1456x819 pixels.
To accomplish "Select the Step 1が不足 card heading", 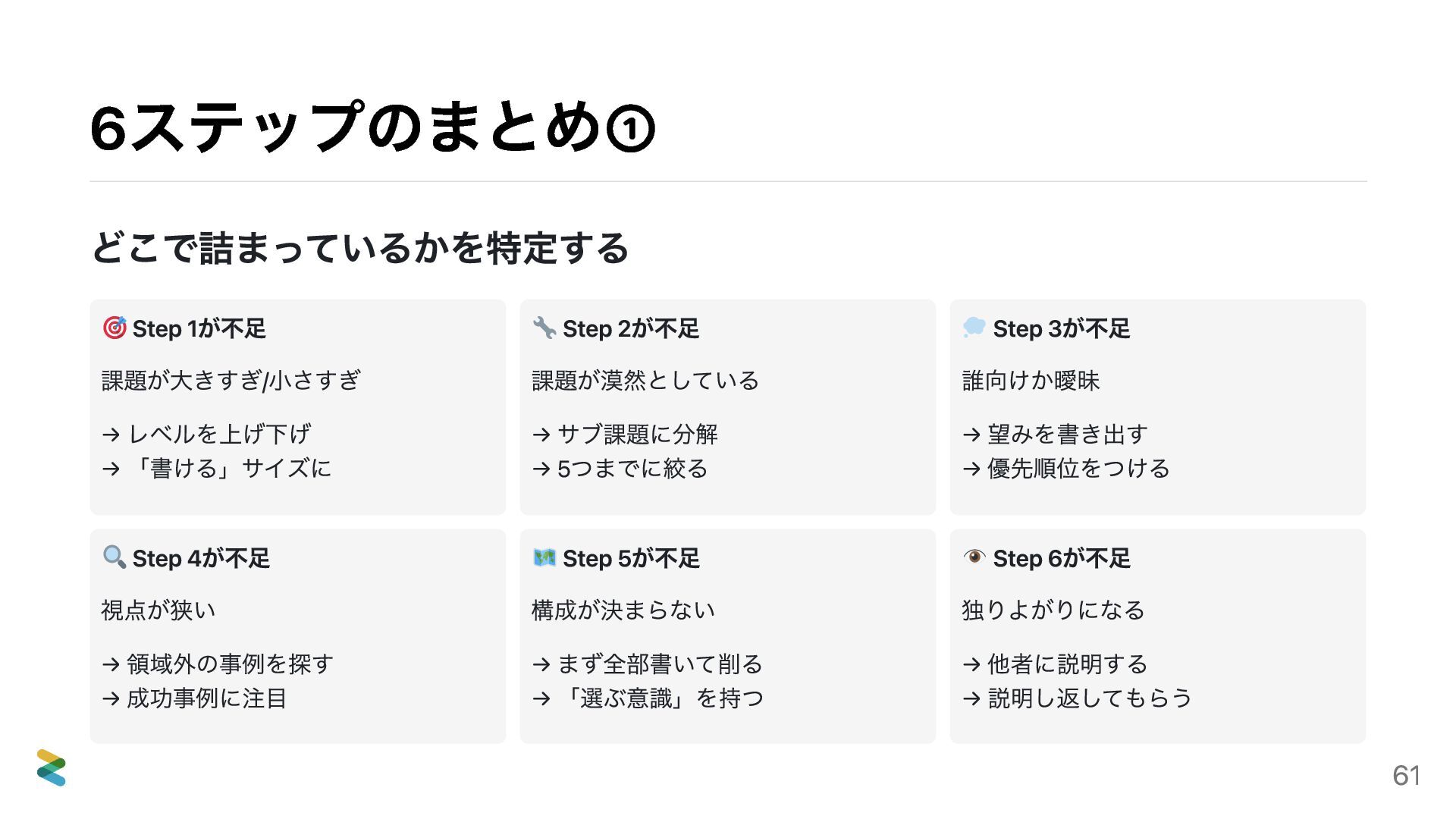I will [x=199, y=328].
